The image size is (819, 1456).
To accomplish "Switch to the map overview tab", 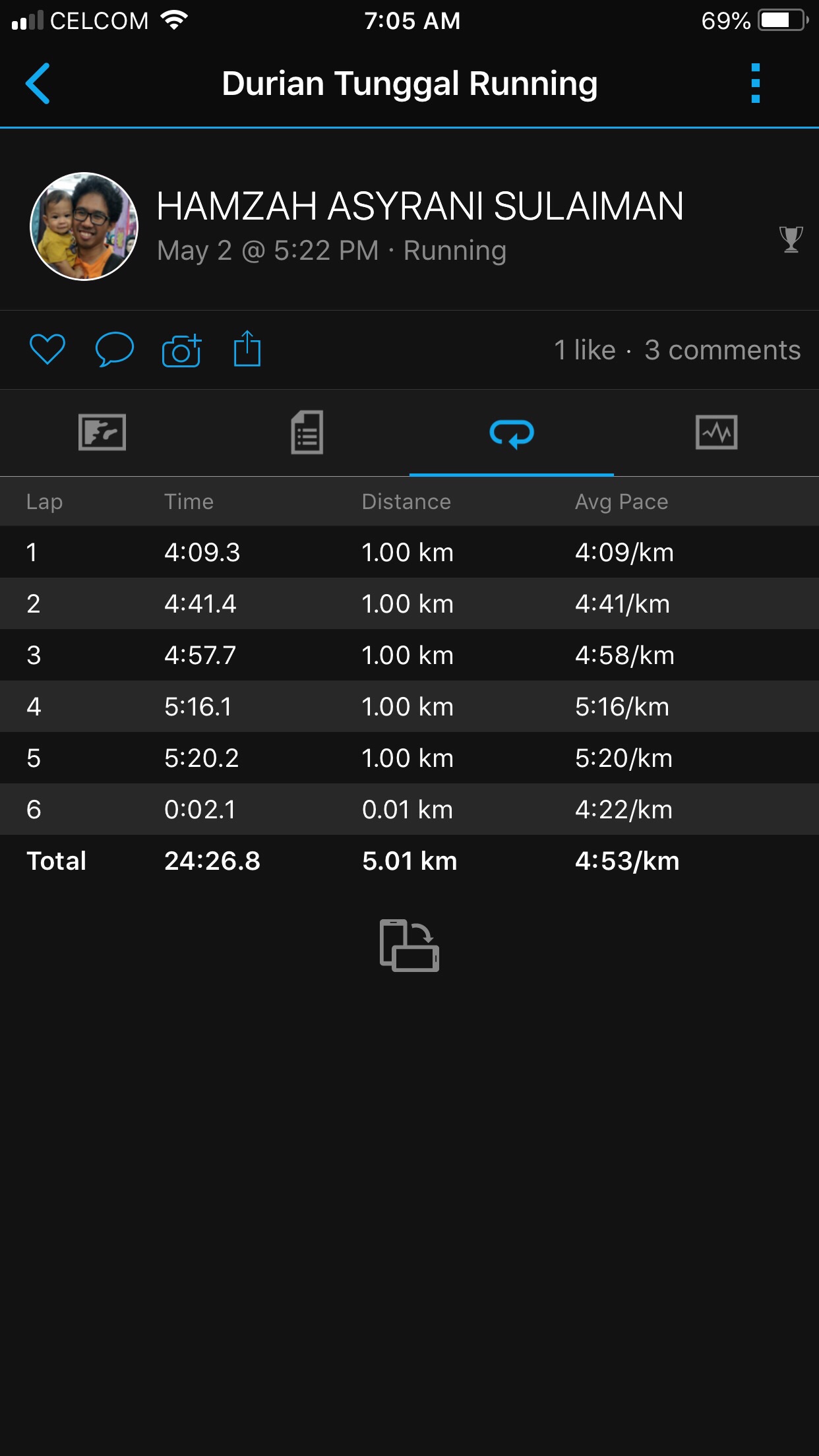I will (102, 433).
